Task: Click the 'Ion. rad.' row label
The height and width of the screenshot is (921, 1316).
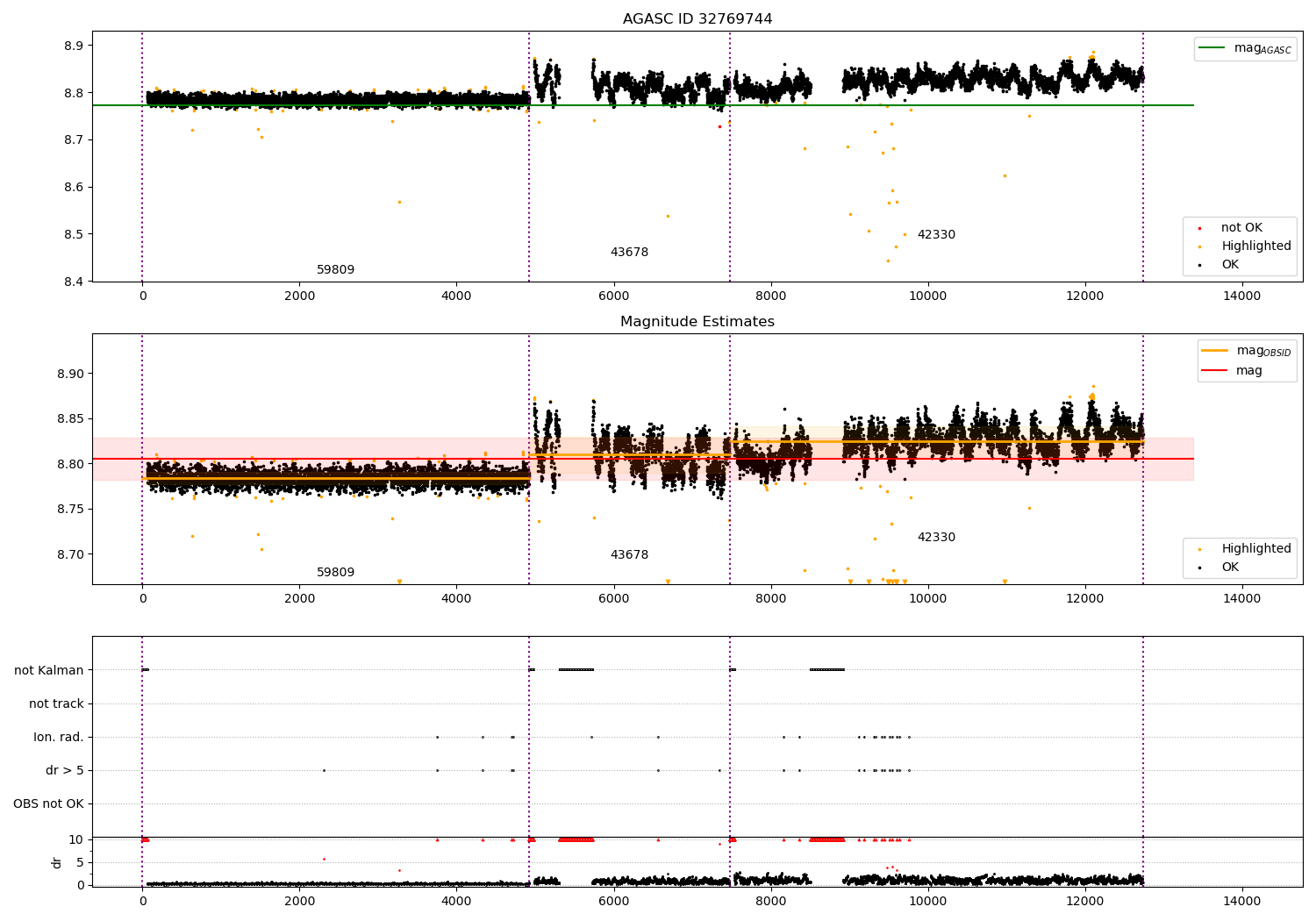Action: [x=59, y=737]
